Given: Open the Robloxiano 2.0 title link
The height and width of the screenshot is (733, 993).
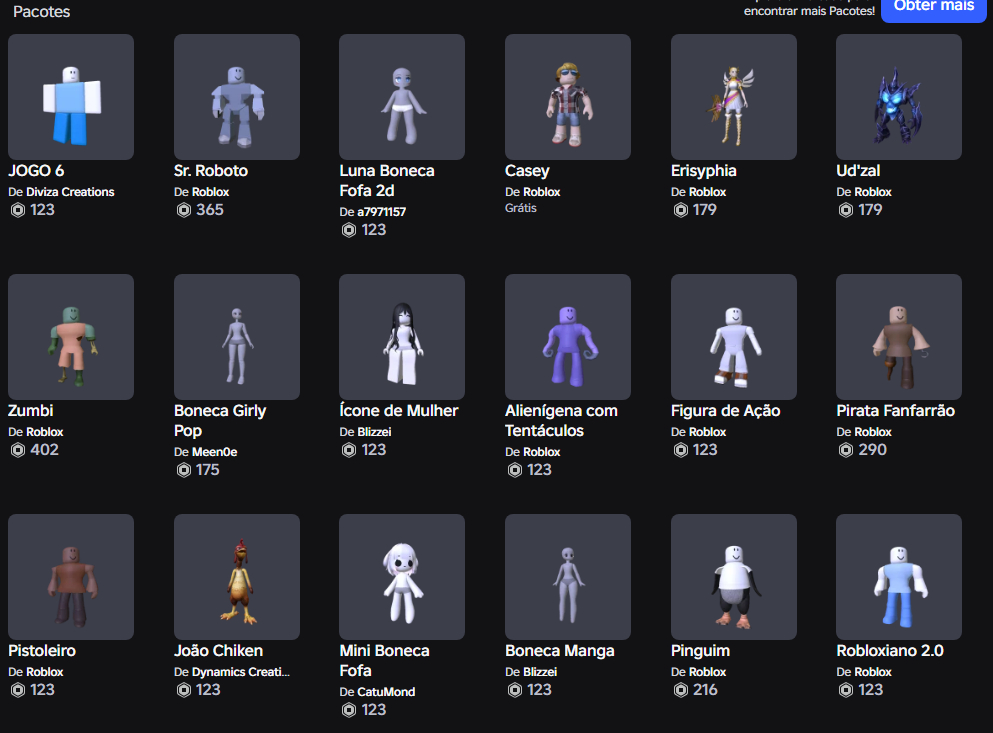Looking at the screenshot, I should tap(890, 651).
